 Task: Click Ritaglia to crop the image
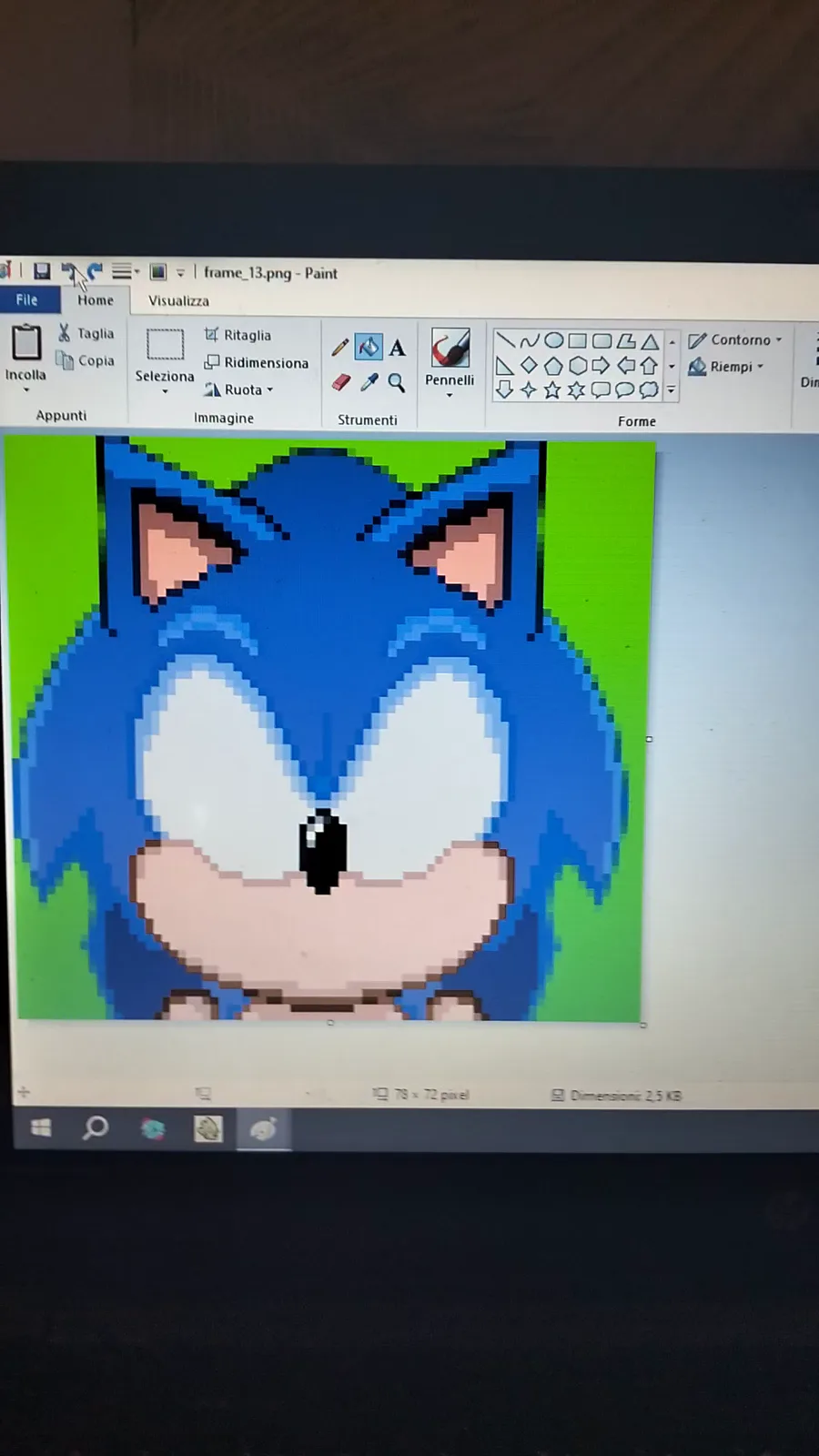[x=238, y=335]
